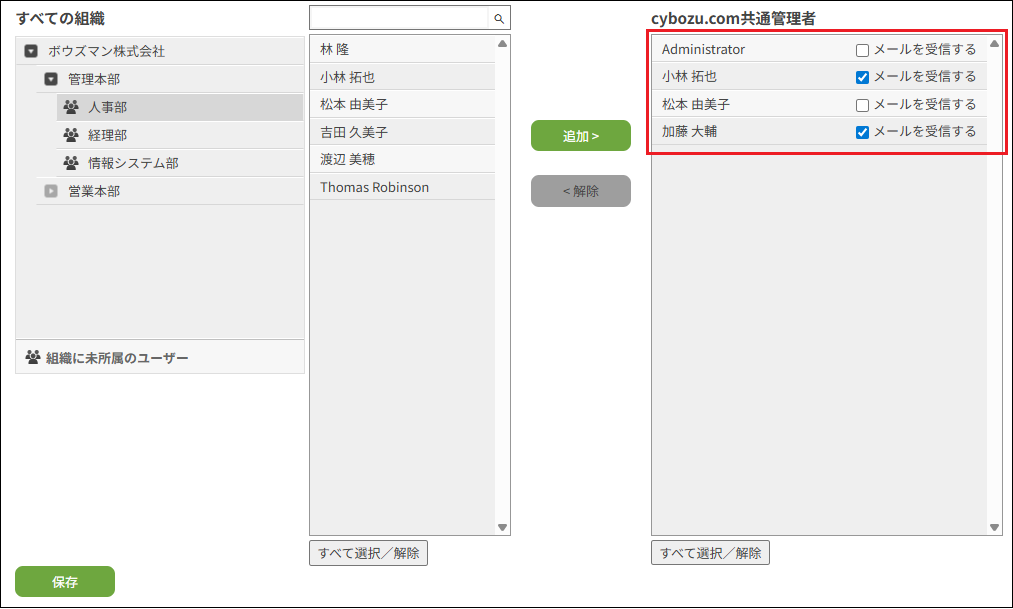Viewport: 1013px width, 609px height.
Task: Select 吉田 久美子 from the user list
Action: tap(354, 132)
